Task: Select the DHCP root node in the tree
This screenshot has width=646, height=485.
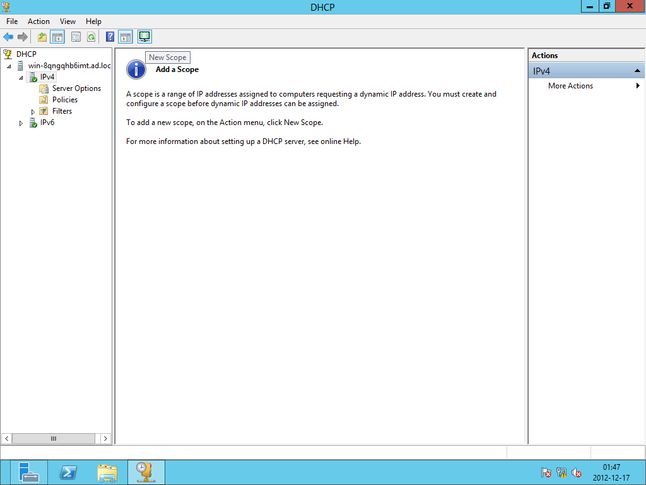Action: tap(26, 54)
